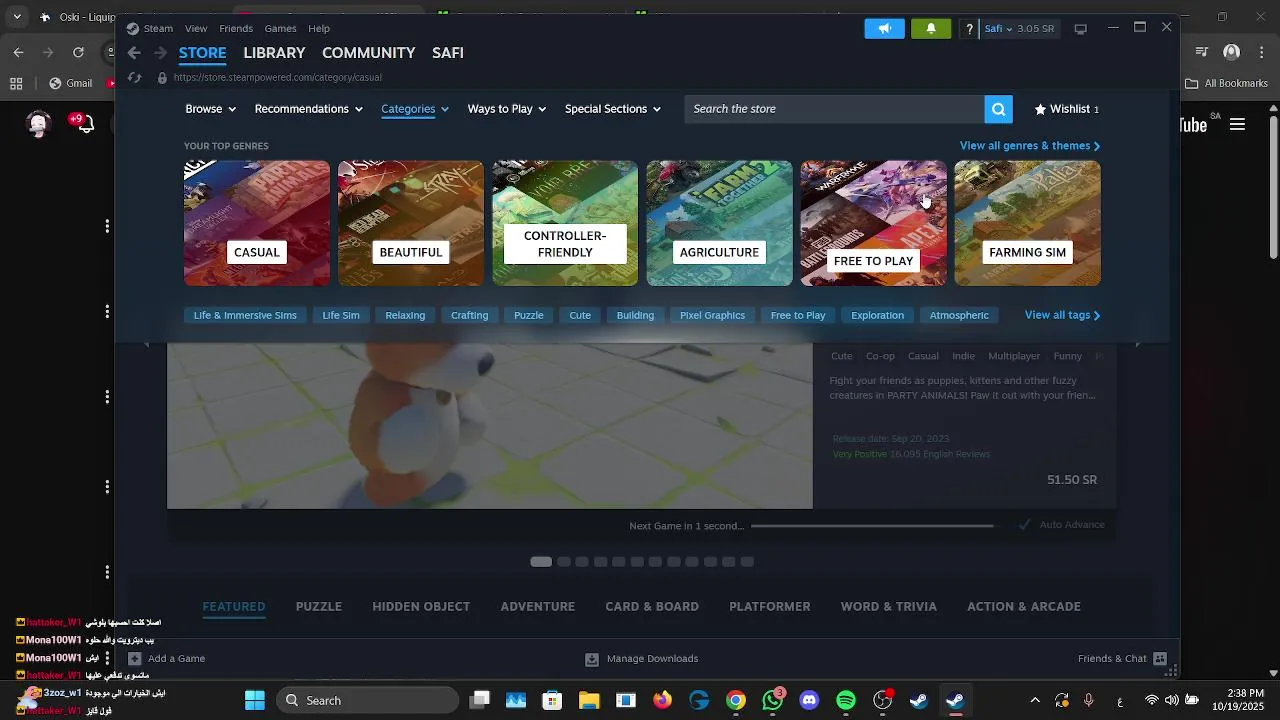
Task: Show the next featured game arrow
Action: click(1137, 345)
